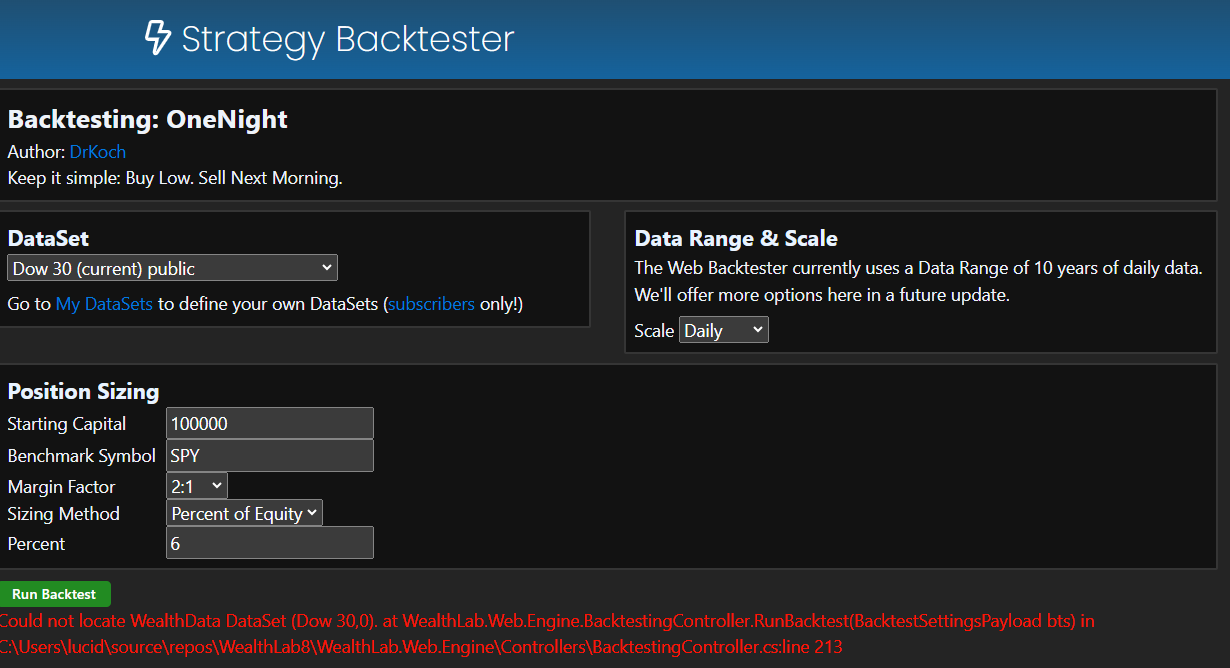The width and height of the screenshot is (1230, 668).
Task: Open author DrKoch's profile link
Action: coord(98,152)
